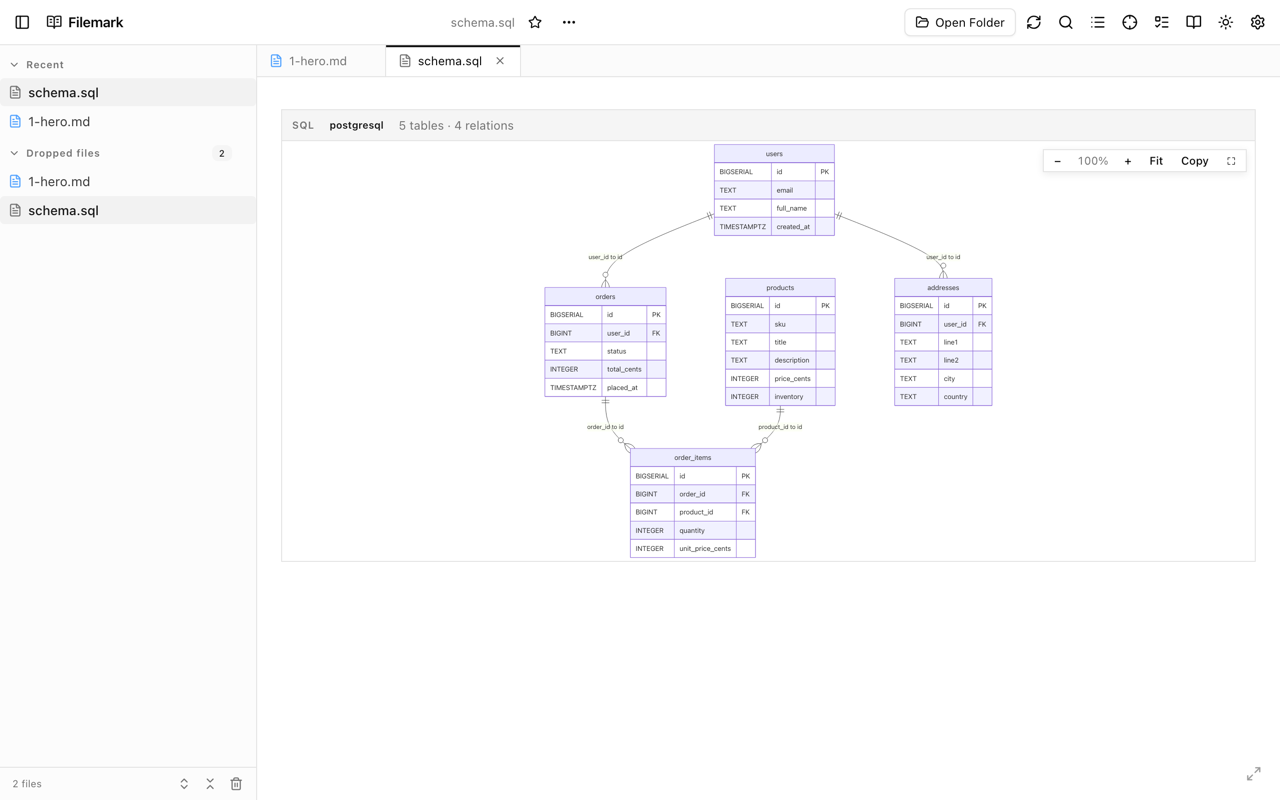Click the refresh icon in toolbar
1280x800 pixels.
[1034, 22]
